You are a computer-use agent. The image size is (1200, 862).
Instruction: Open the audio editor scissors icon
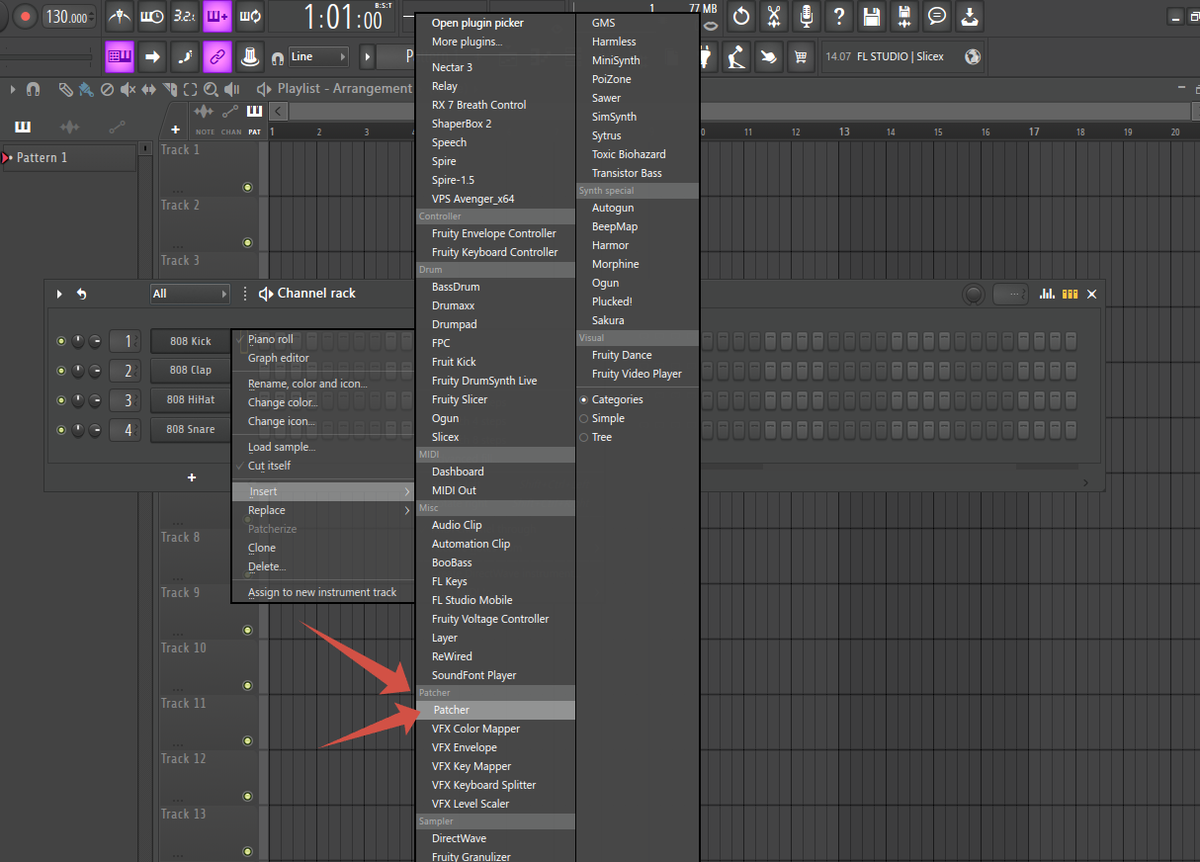tap(773, 16)
